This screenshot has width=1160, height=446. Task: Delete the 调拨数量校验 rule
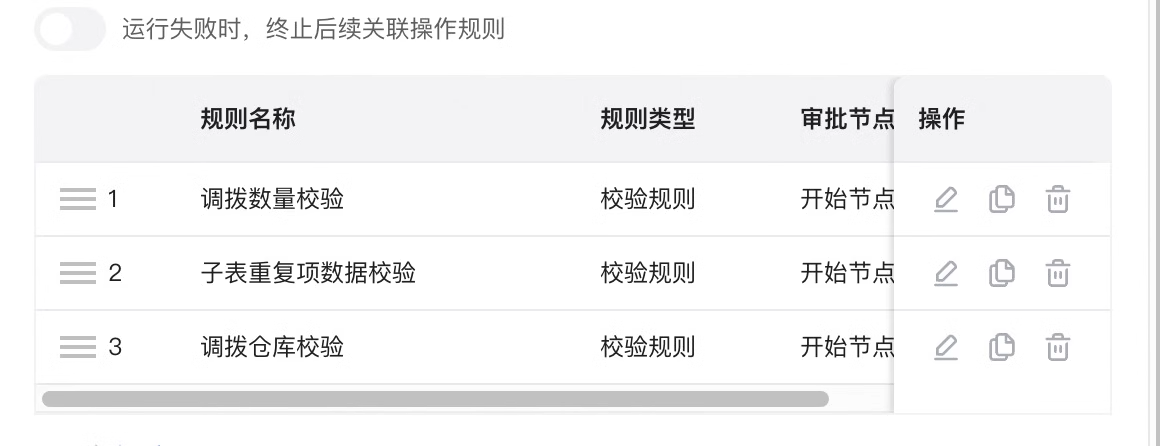[1058, 200]
